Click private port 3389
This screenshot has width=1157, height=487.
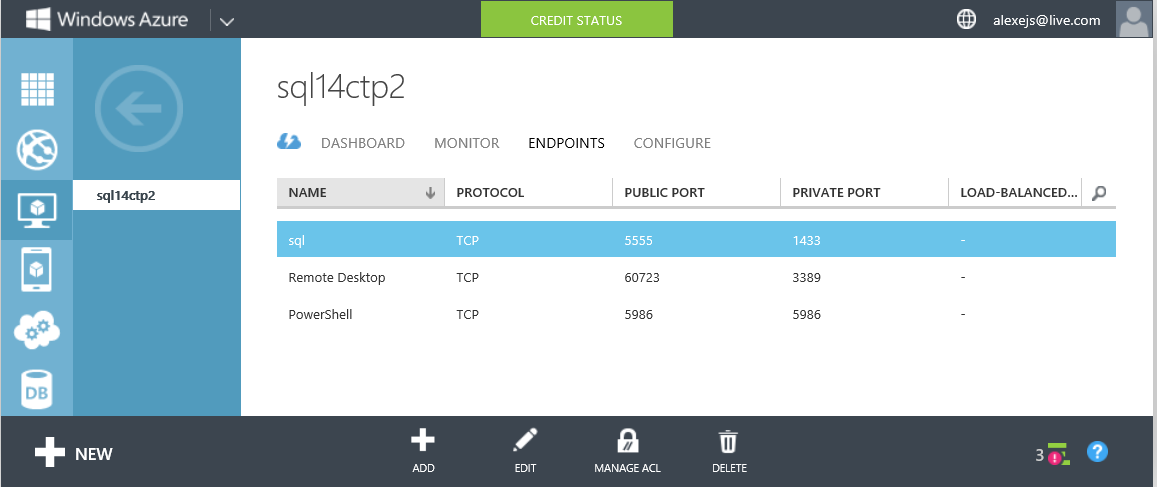(x=807, y=277)
